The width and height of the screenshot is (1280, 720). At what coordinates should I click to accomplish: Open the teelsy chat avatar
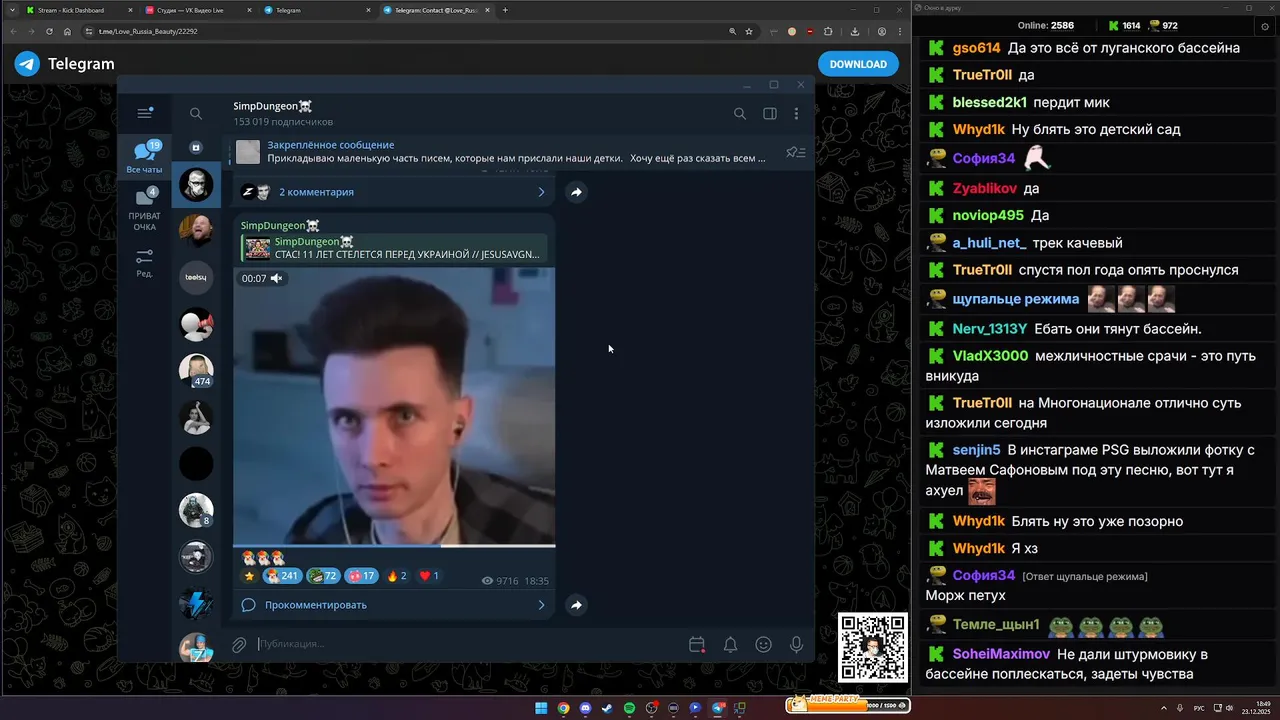click(x=196, y=277)
